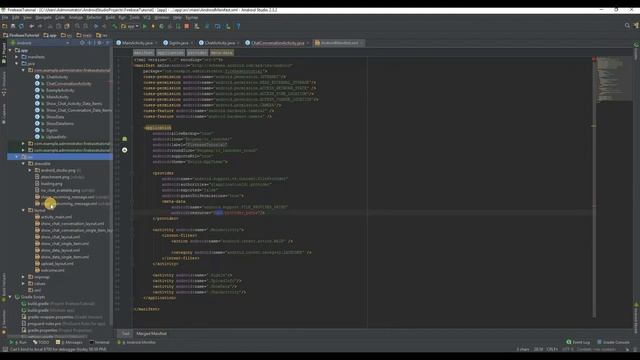Click the Gradle Console button
Screen dimensions: 640x360
613,342
